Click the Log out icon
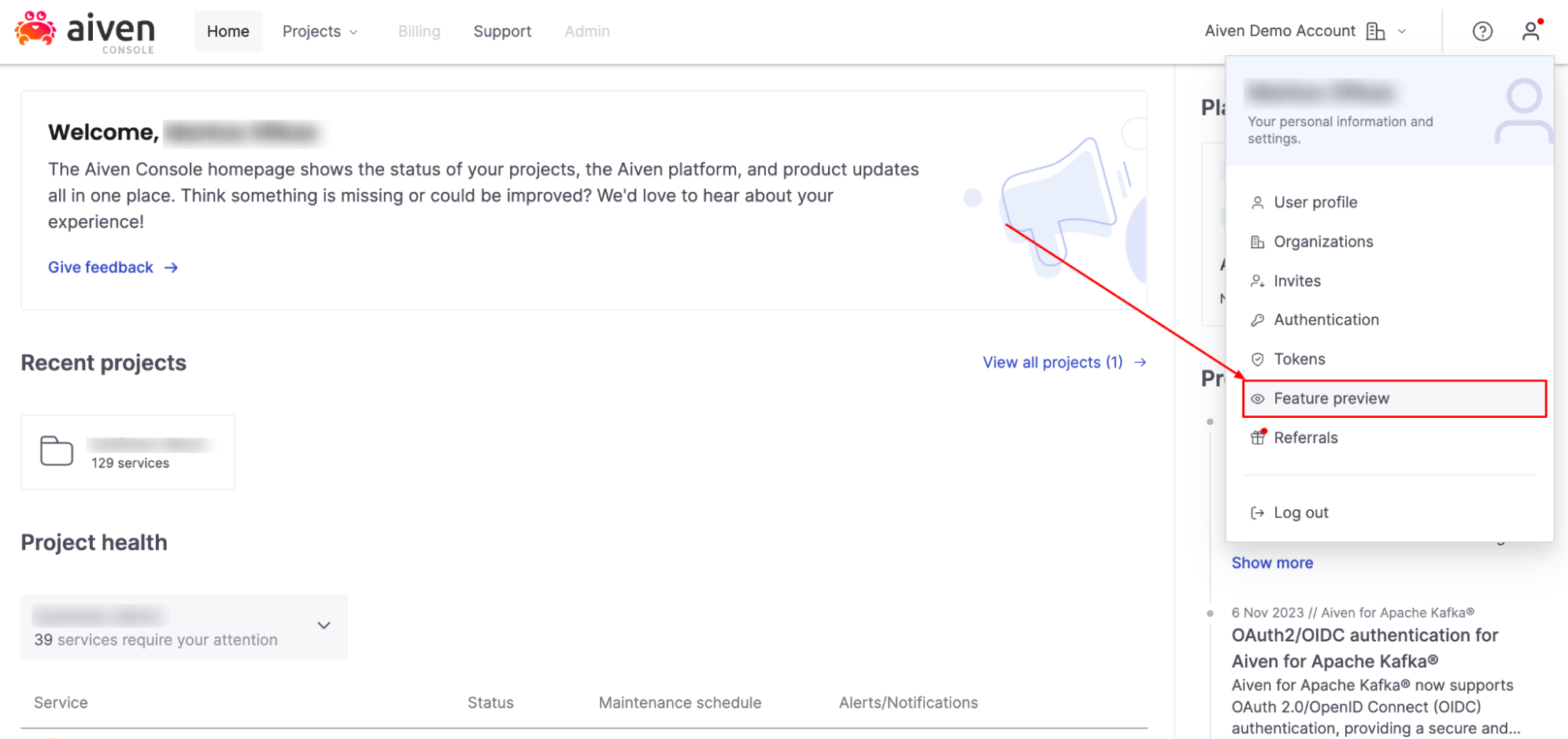 point(1257,512)
